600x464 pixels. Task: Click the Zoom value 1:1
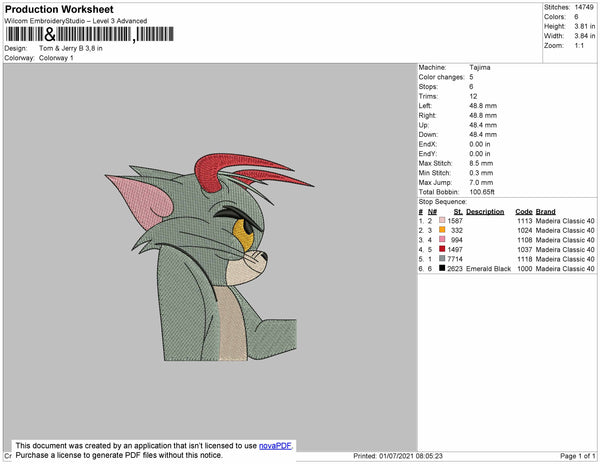pyautogui.click(x=579, y=46)
